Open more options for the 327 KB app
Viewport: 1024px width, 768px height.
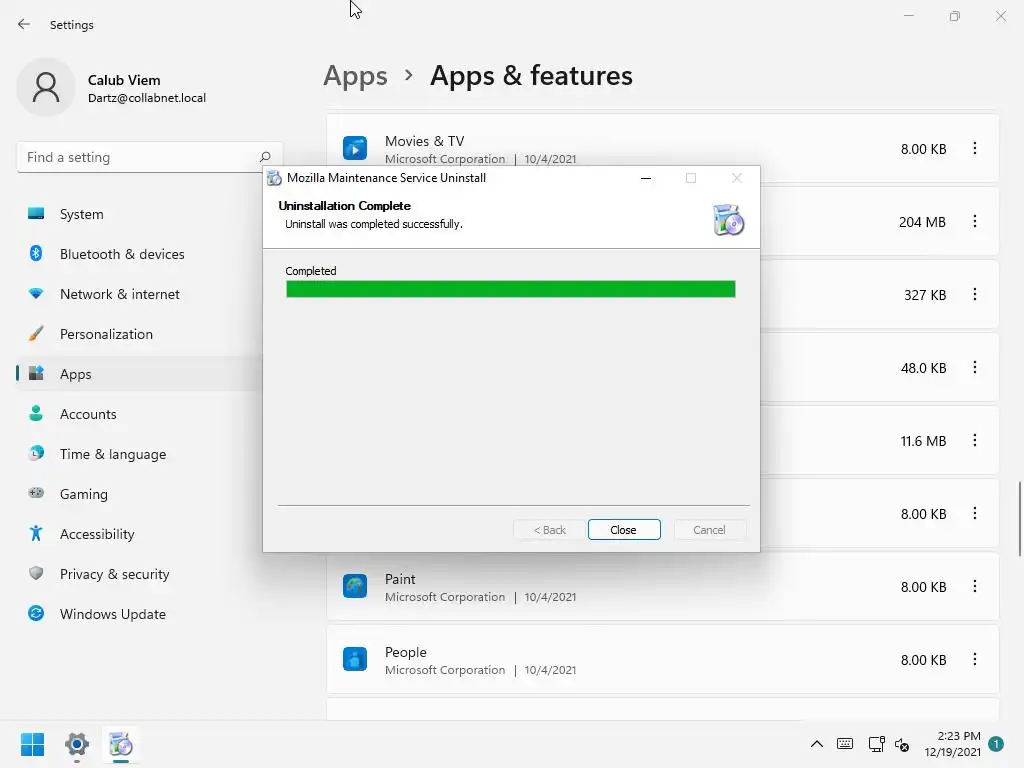click(x=974, y=295)
